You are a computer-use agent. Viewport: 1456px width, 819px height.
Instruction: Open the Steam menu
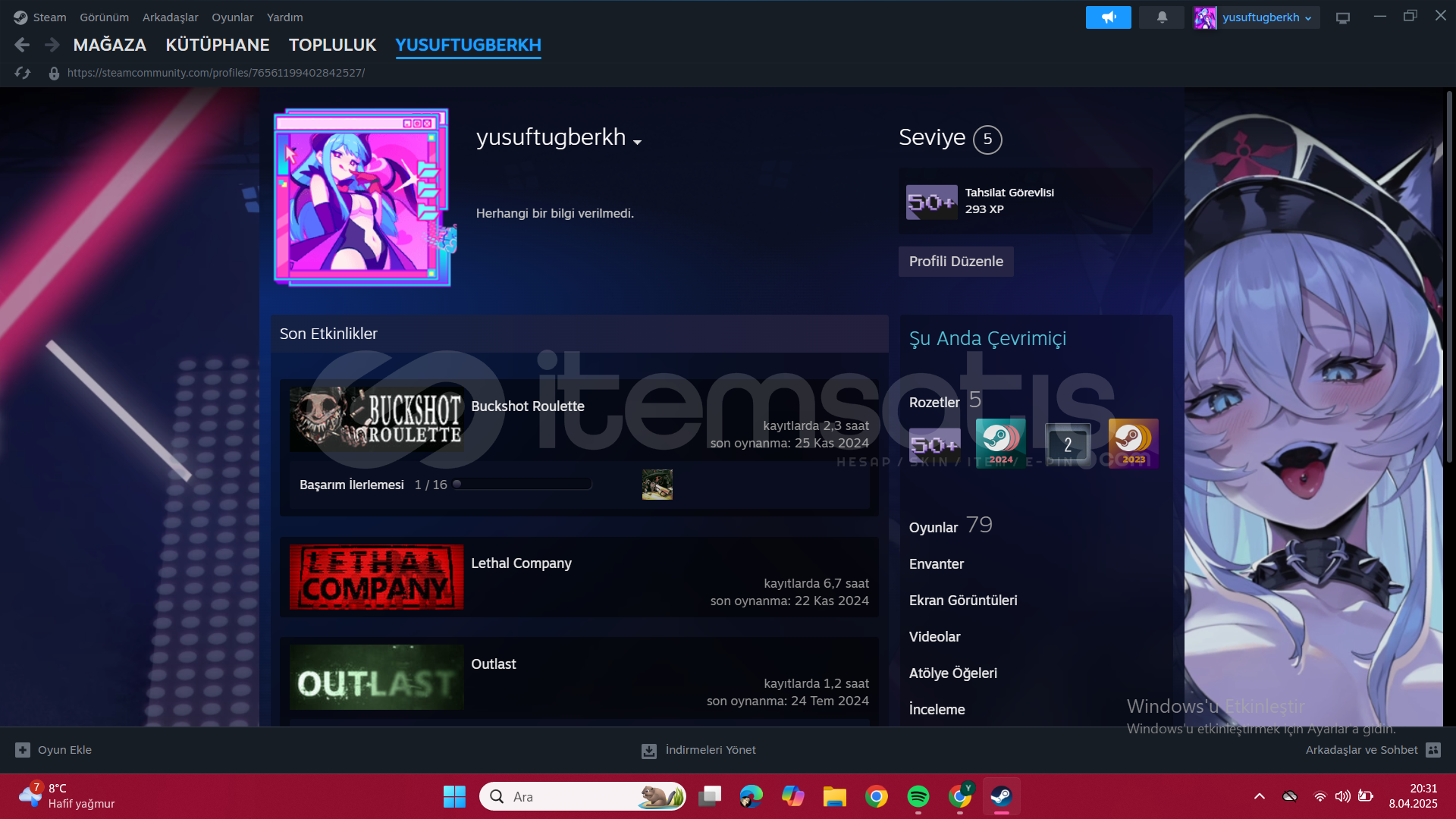tap(49, 17)
